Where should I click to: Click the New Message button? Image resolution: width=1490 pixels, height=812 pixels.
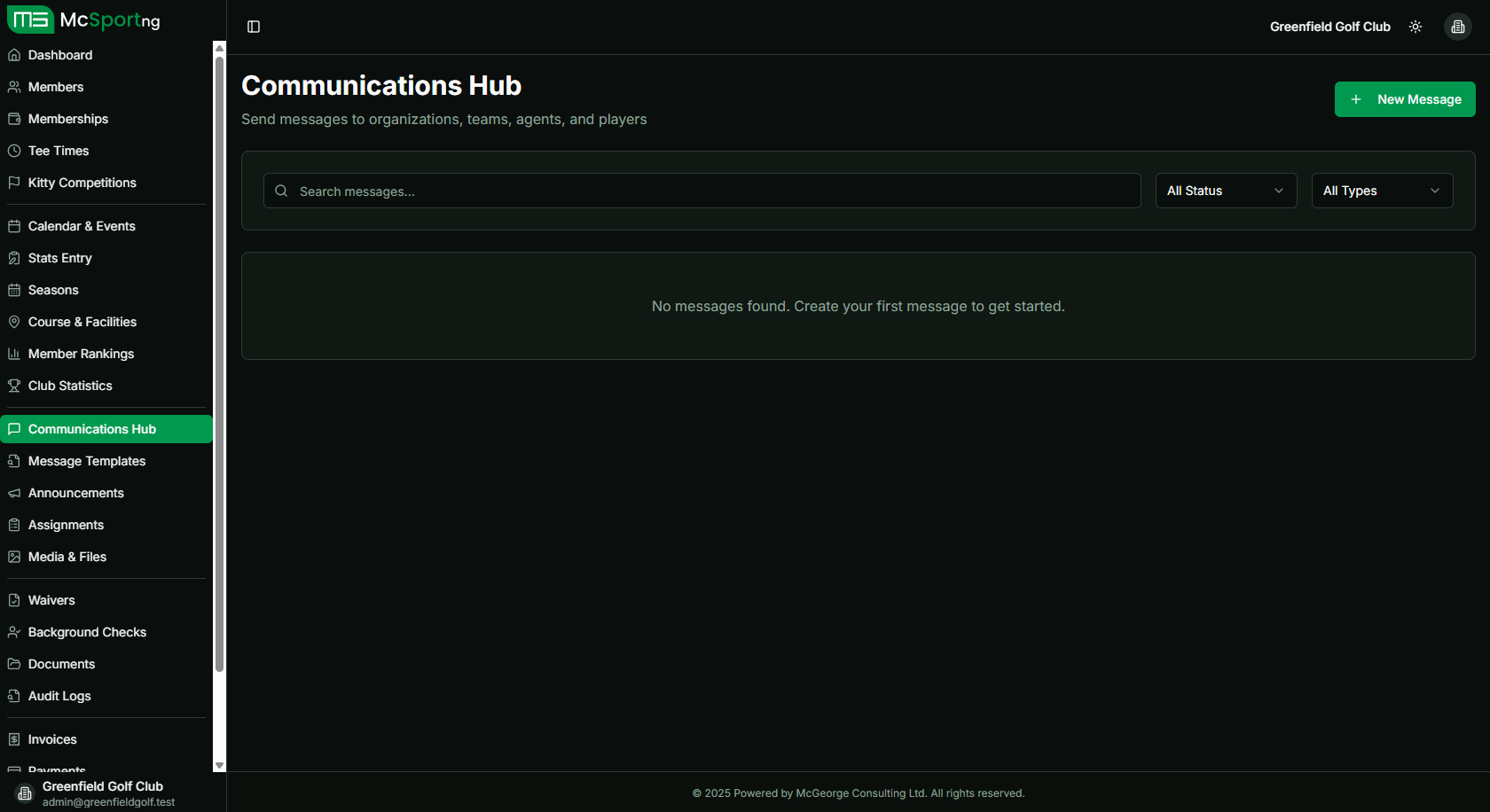(x=1405, y=99)
